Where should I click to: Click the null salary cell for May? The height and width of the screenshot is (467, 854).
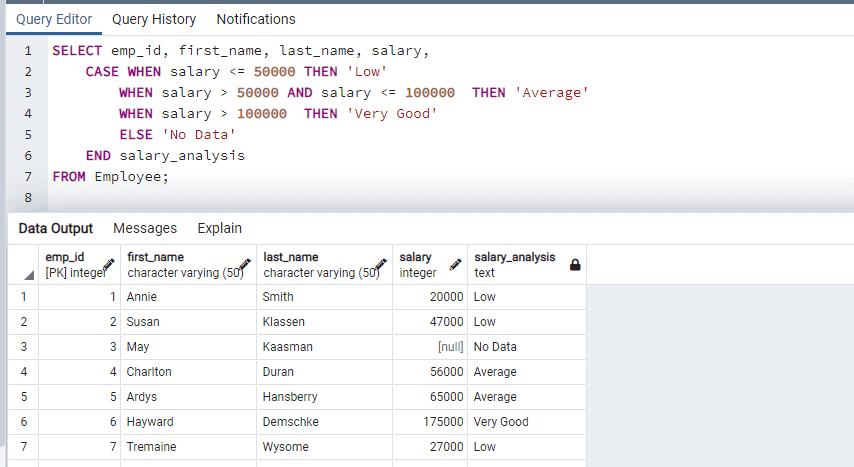point(430,347)
